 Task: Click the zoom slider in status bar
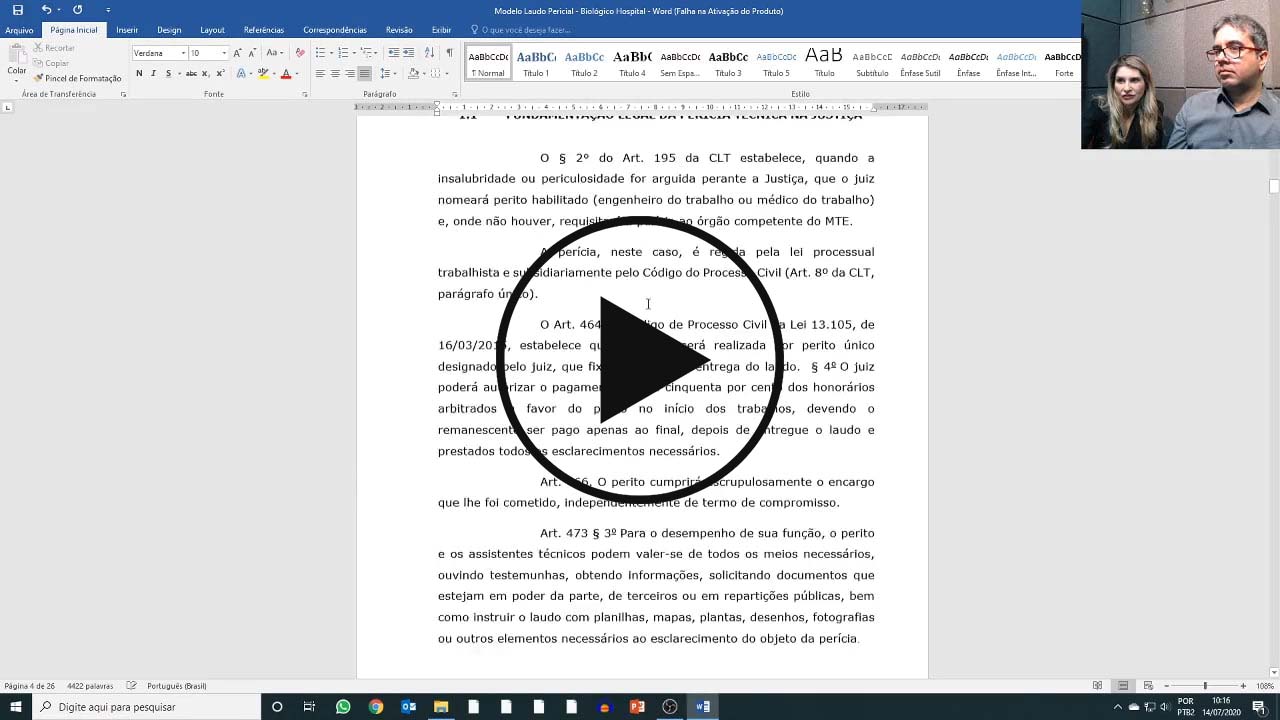pos(1204,686)
